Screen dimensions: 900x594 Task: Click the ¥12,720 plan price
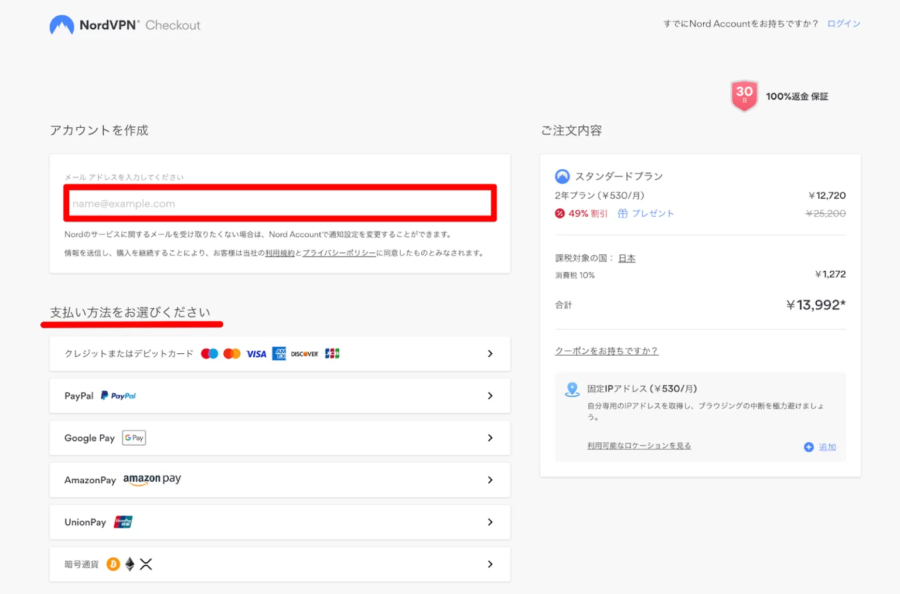(827, 196)
